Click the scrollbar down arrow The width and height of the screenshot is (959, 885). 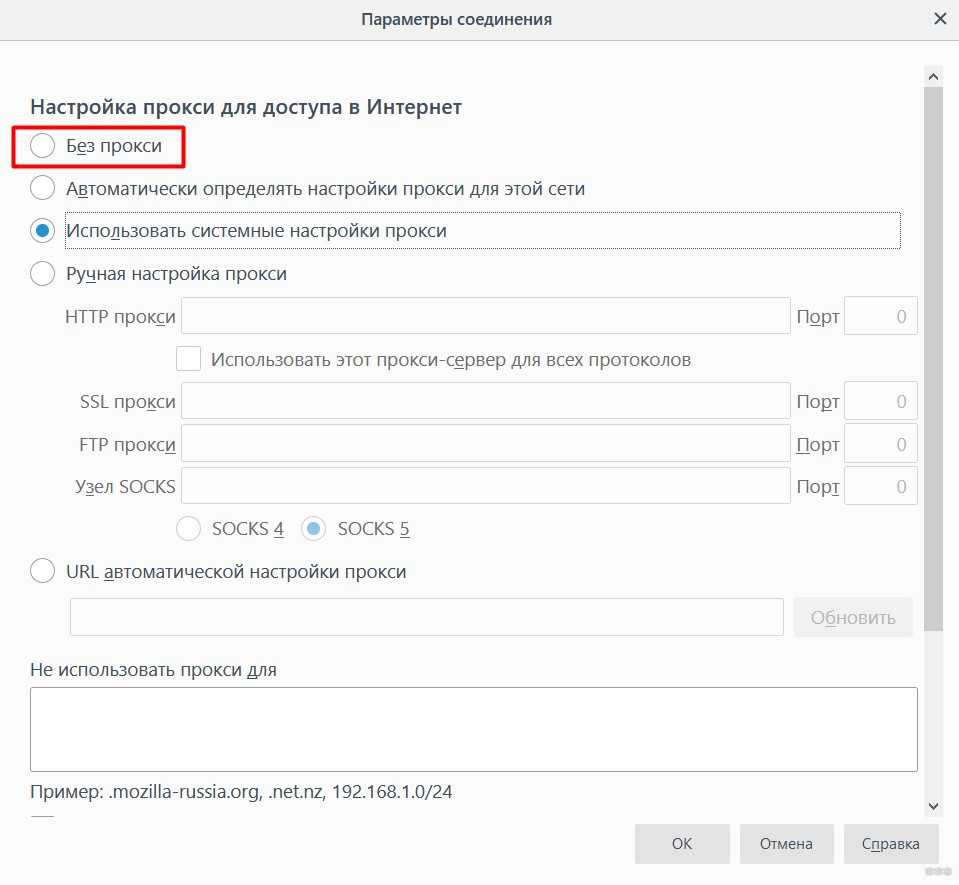933,806
